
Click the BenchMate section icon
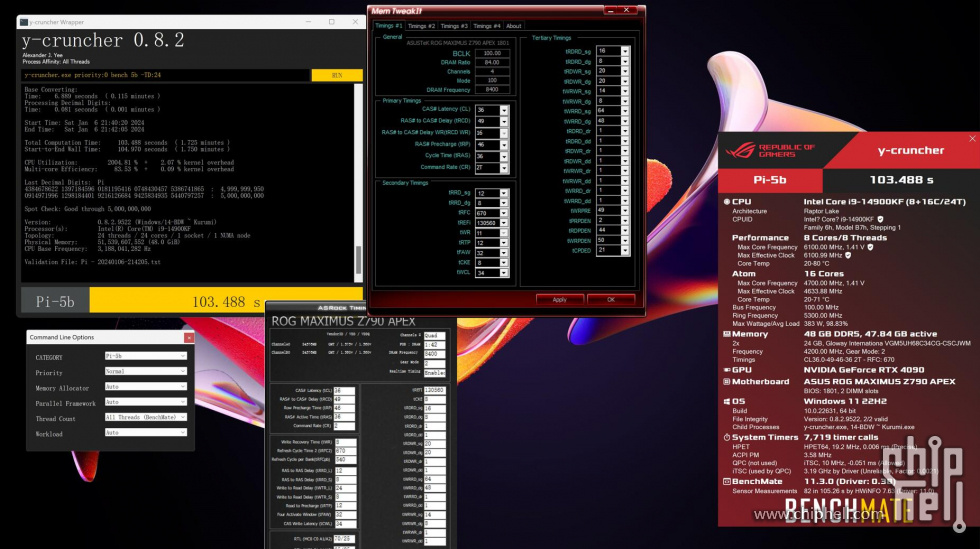click(727, 481)
